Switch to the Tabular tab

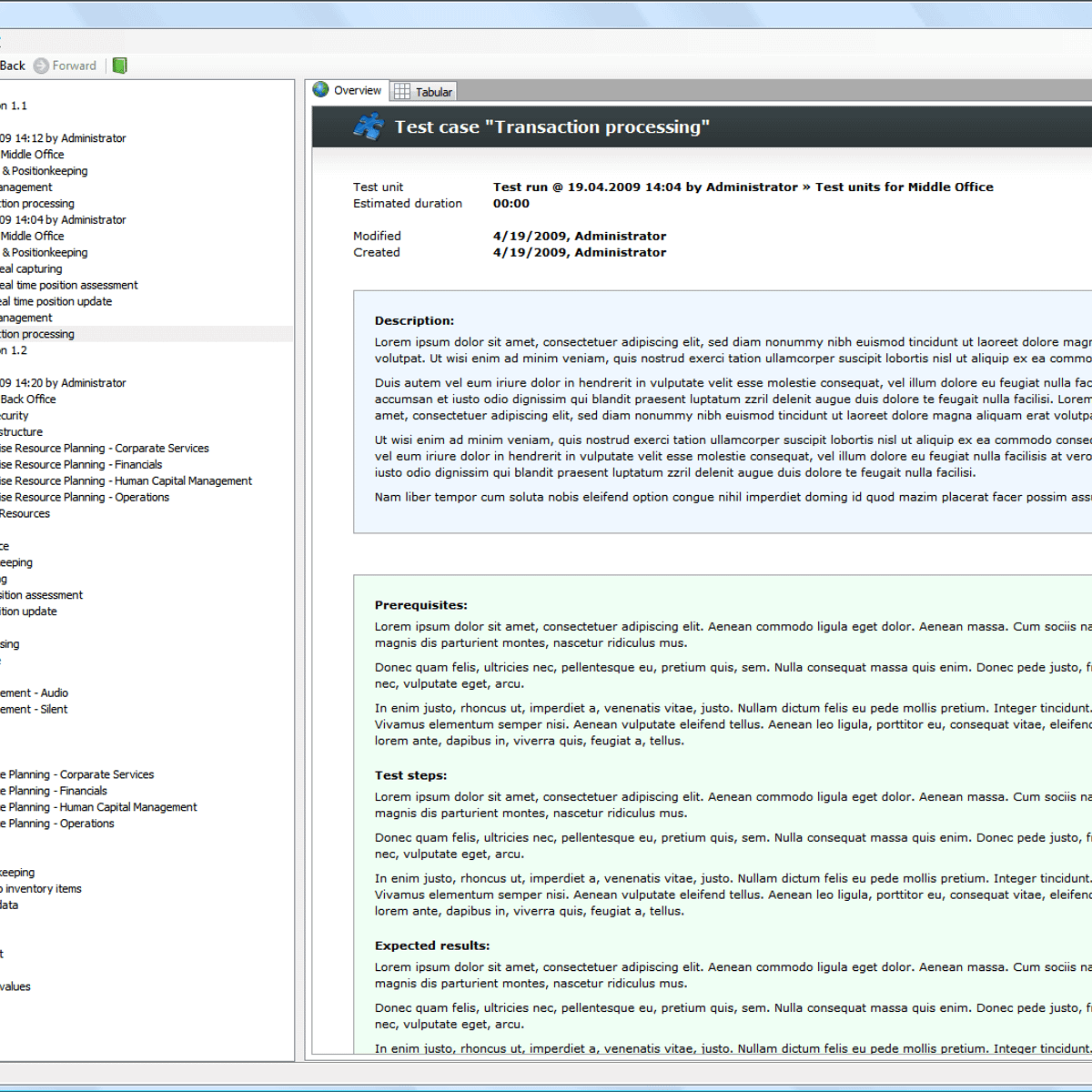[423, 92]
